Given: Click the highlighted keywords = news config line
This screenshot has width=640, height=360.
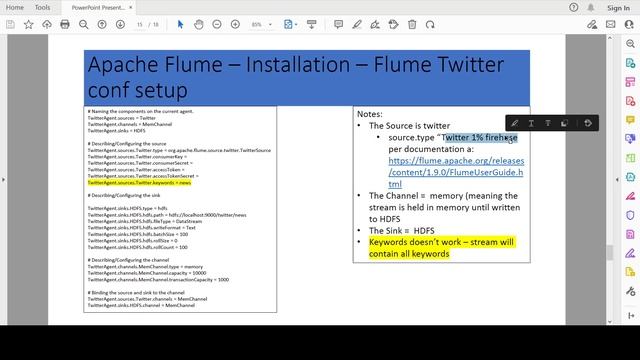Looking at the screenshot, I should (139, 182).
